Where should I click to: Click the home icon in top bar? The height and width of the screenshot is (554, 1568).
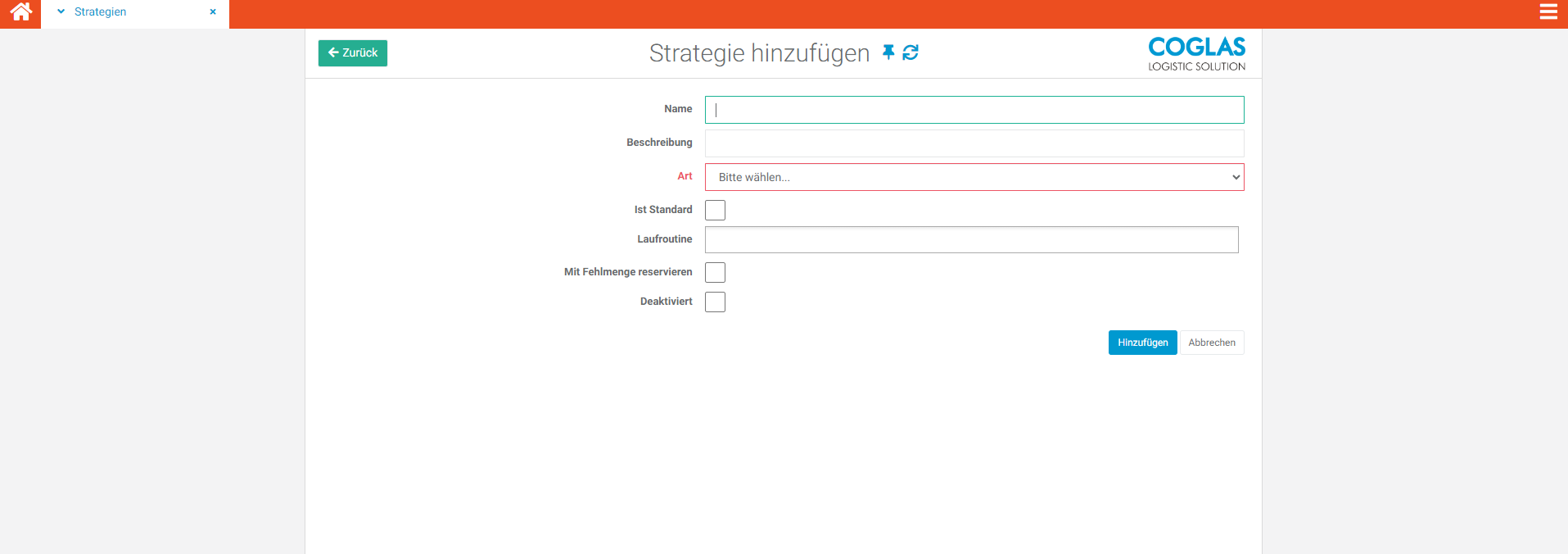coord(20,12)
